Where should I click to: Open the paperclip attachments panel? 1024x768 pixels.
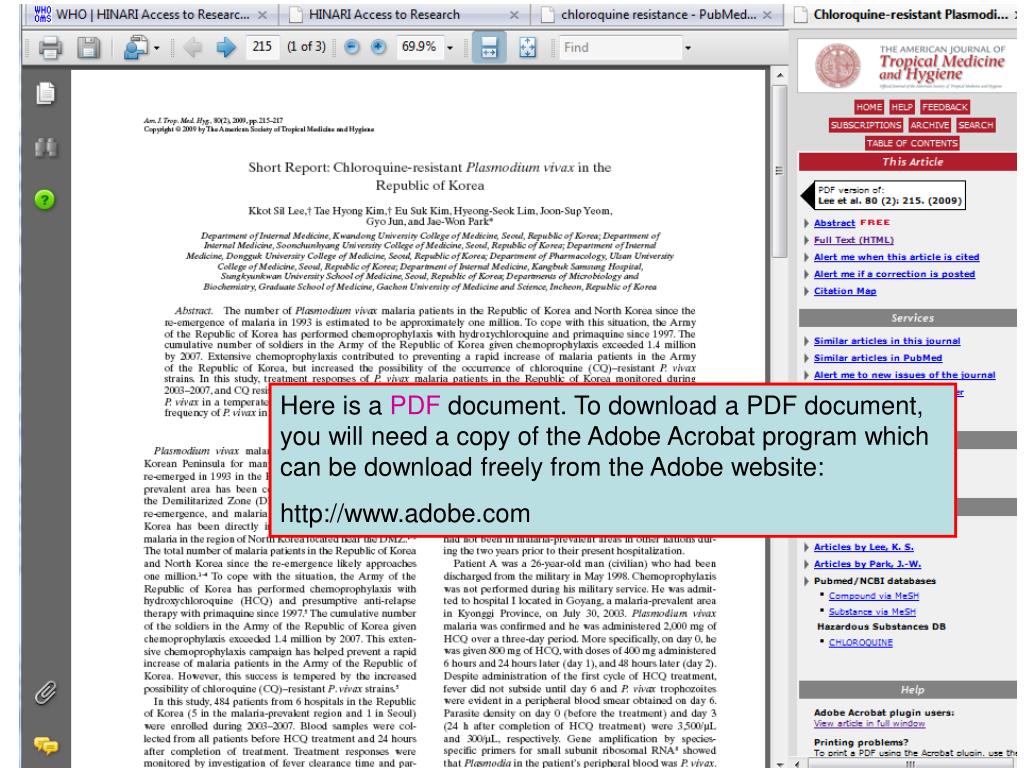pos(45,692)
